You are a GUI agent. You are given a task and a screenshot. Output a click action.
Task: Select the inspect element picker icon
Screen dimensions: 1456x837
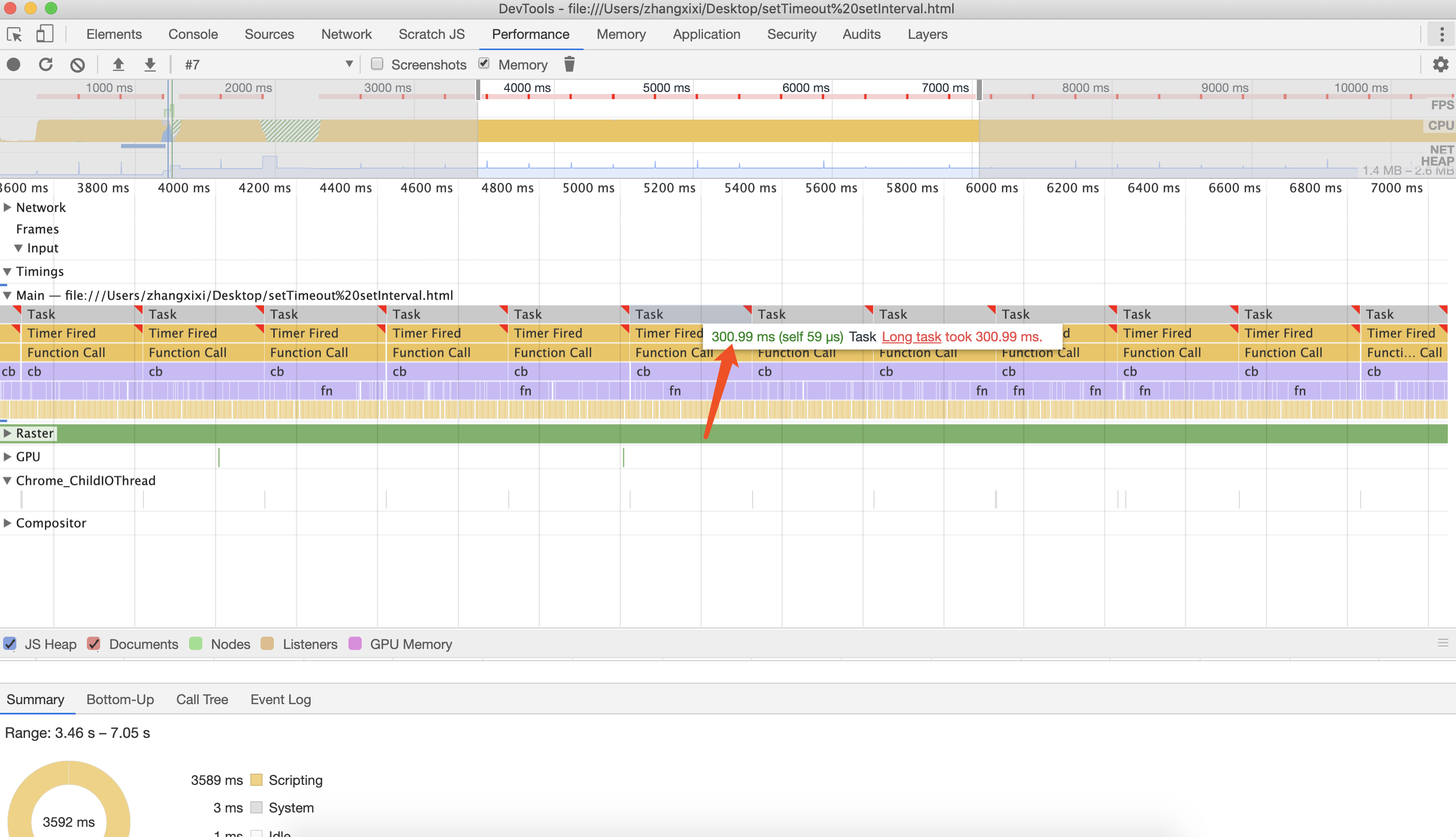pyautogui.click(x=14, y=35)
